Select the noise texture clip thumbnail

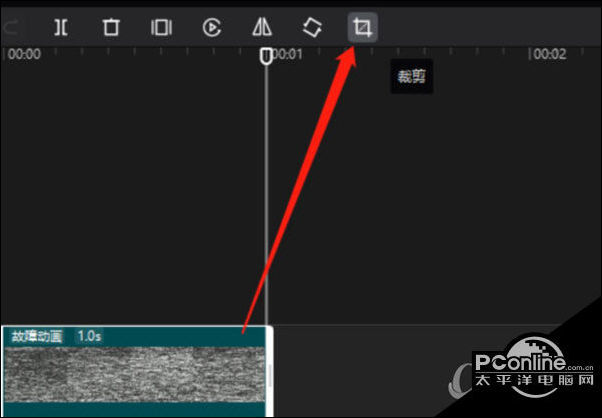point(134,374)
